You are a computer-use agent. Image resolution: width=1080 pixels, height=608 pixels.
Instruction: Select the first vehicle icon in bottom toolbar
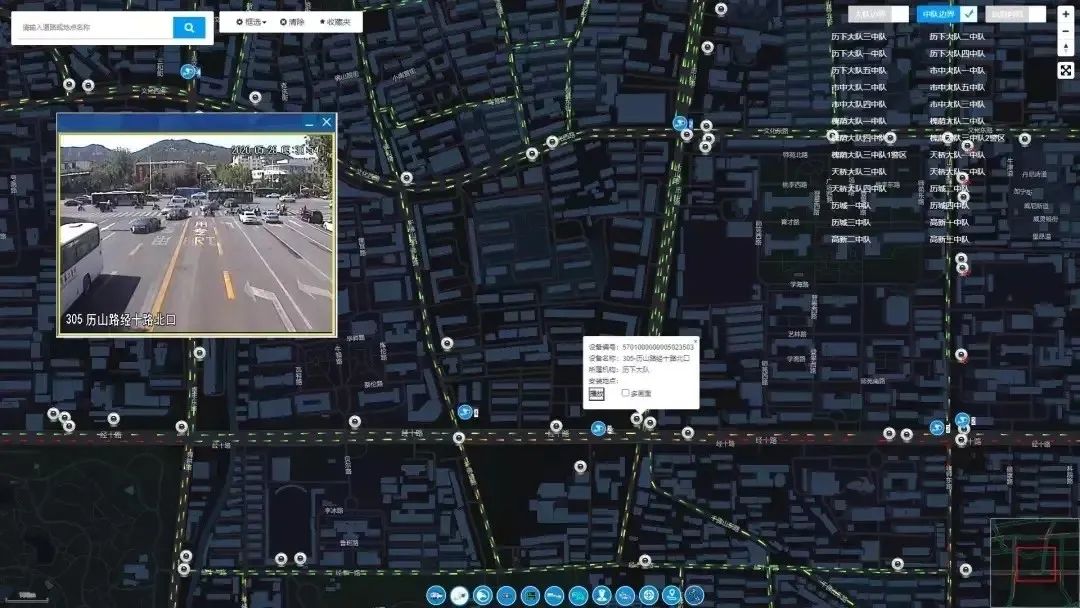click(436, 596)
